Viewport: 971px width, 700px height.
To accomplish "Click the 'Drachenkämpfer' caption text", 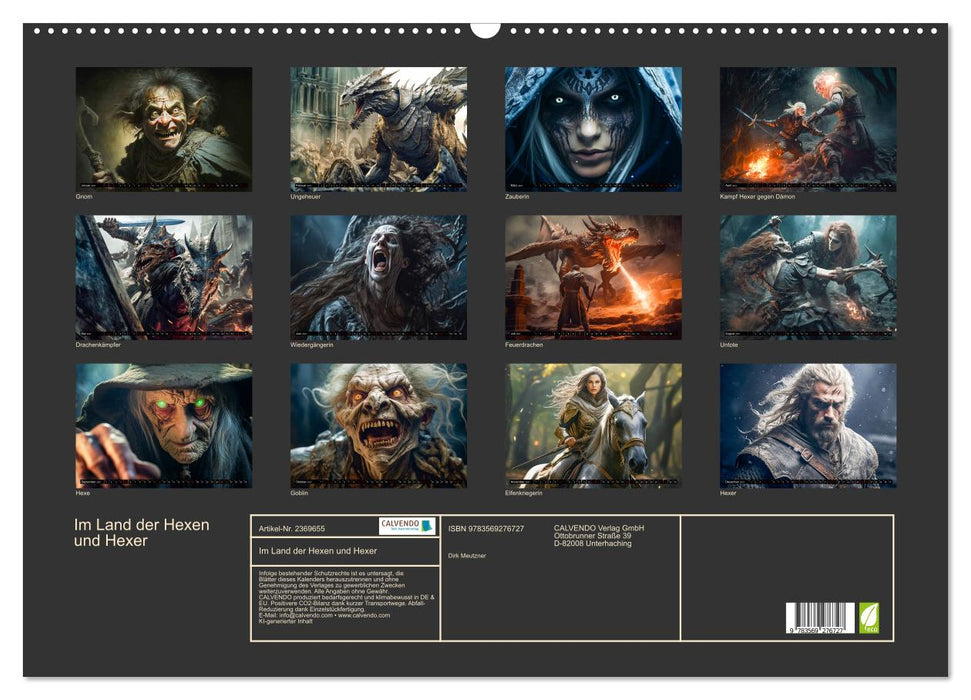I will coord(98,344).
